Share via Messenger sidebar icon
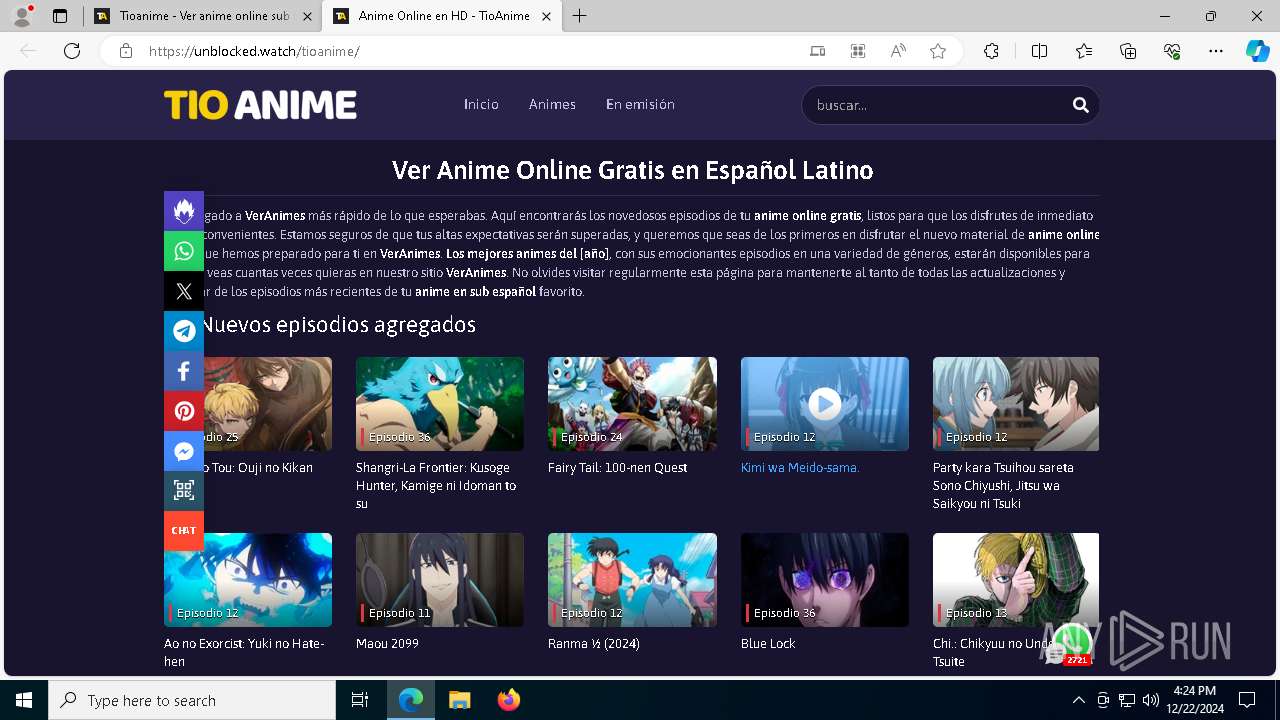 [184, 451]
